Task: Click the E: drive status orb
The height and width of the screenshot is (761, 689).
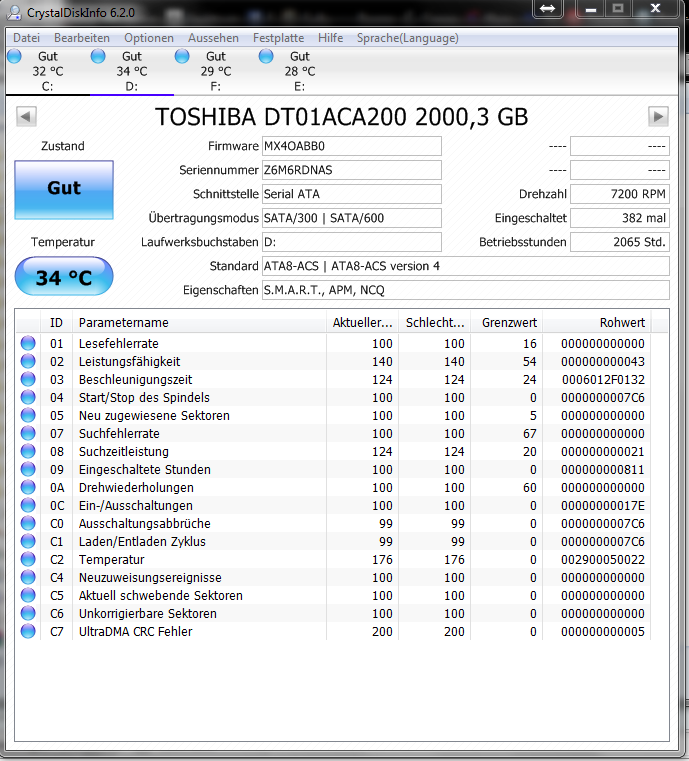Action: pos(266,56)
